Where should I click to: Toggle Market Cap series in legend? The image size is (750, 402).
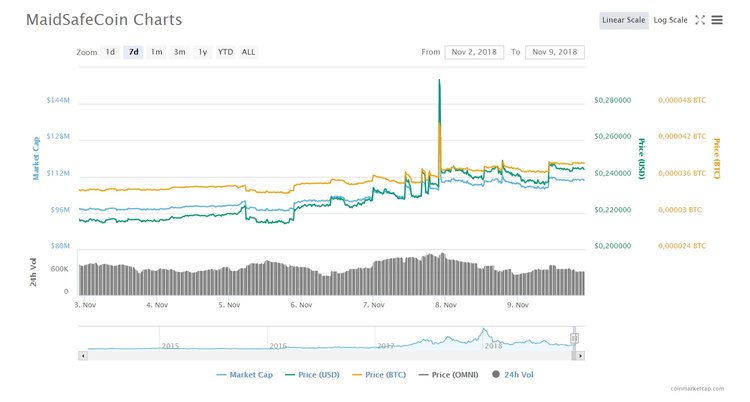(244, 375)
